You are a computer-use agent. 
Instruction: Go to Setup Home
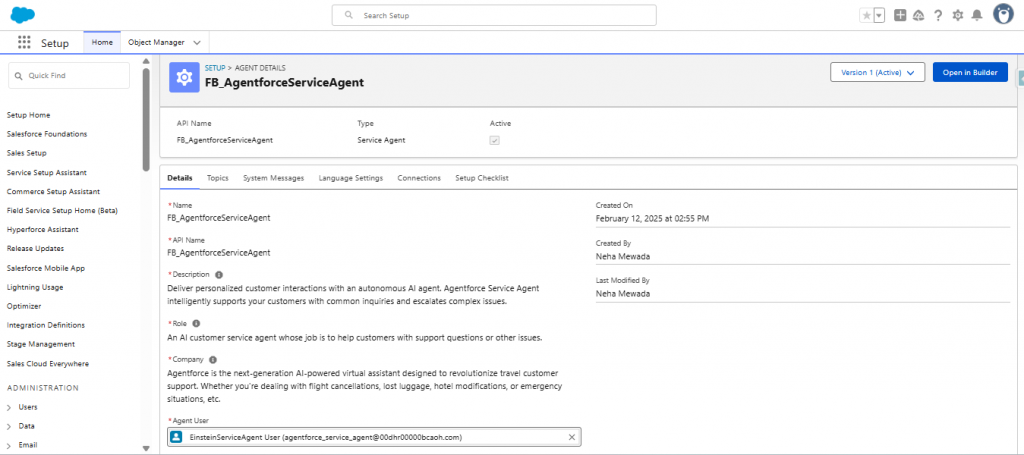(28, 115)
